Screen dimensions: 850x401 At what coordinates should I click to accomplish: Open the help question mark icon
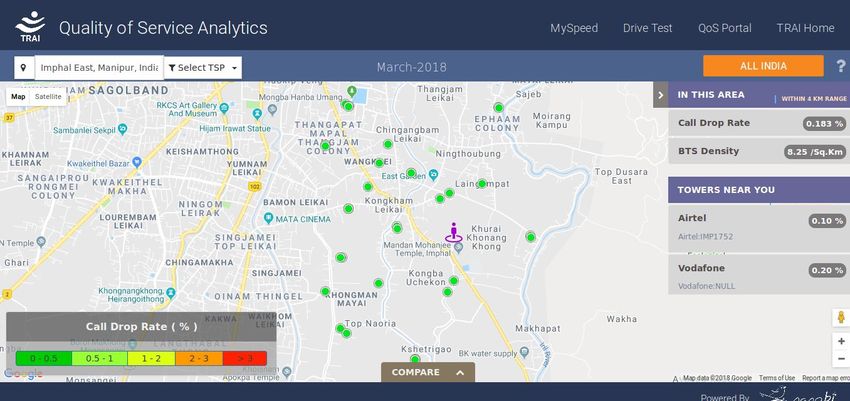tap(841, 66)
